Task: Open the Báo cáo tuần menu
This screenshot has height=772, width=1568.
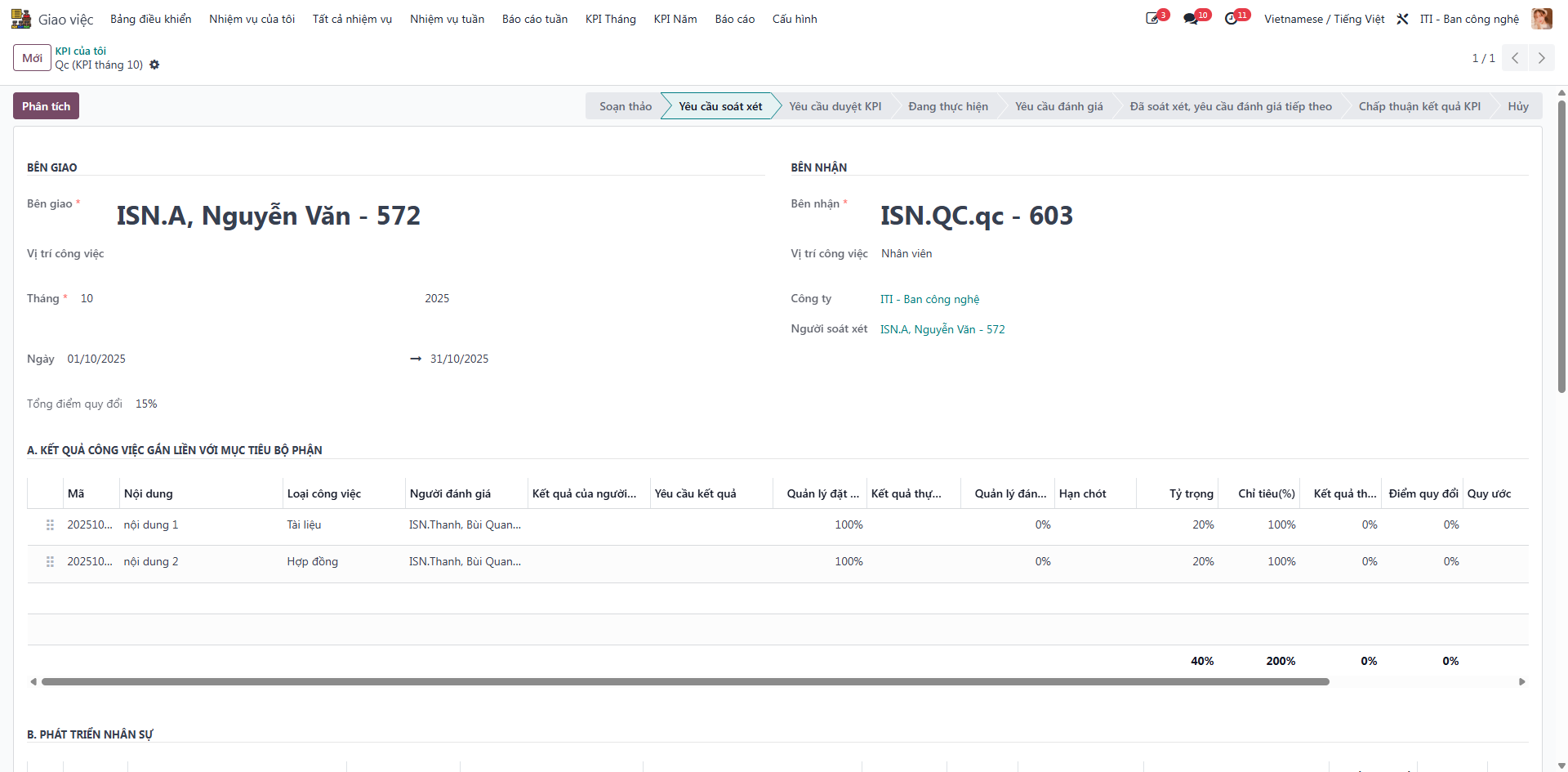Action: click(535, 19)
